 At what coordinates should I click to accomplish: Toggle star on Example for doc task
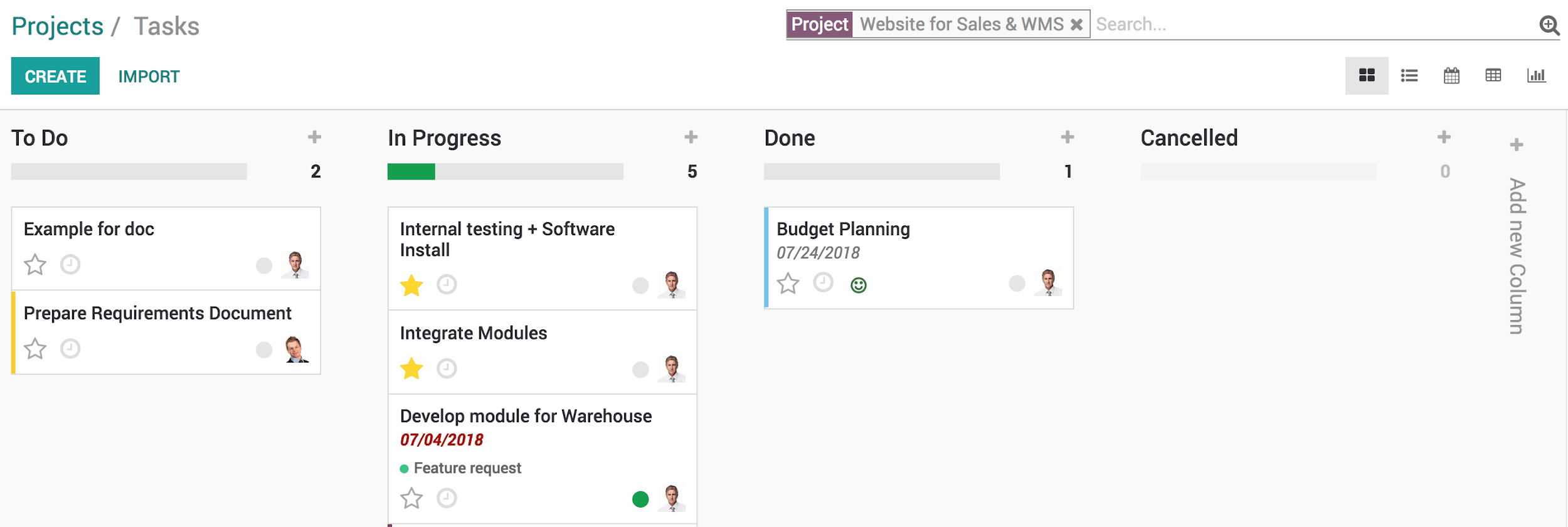tap(35, 265)
